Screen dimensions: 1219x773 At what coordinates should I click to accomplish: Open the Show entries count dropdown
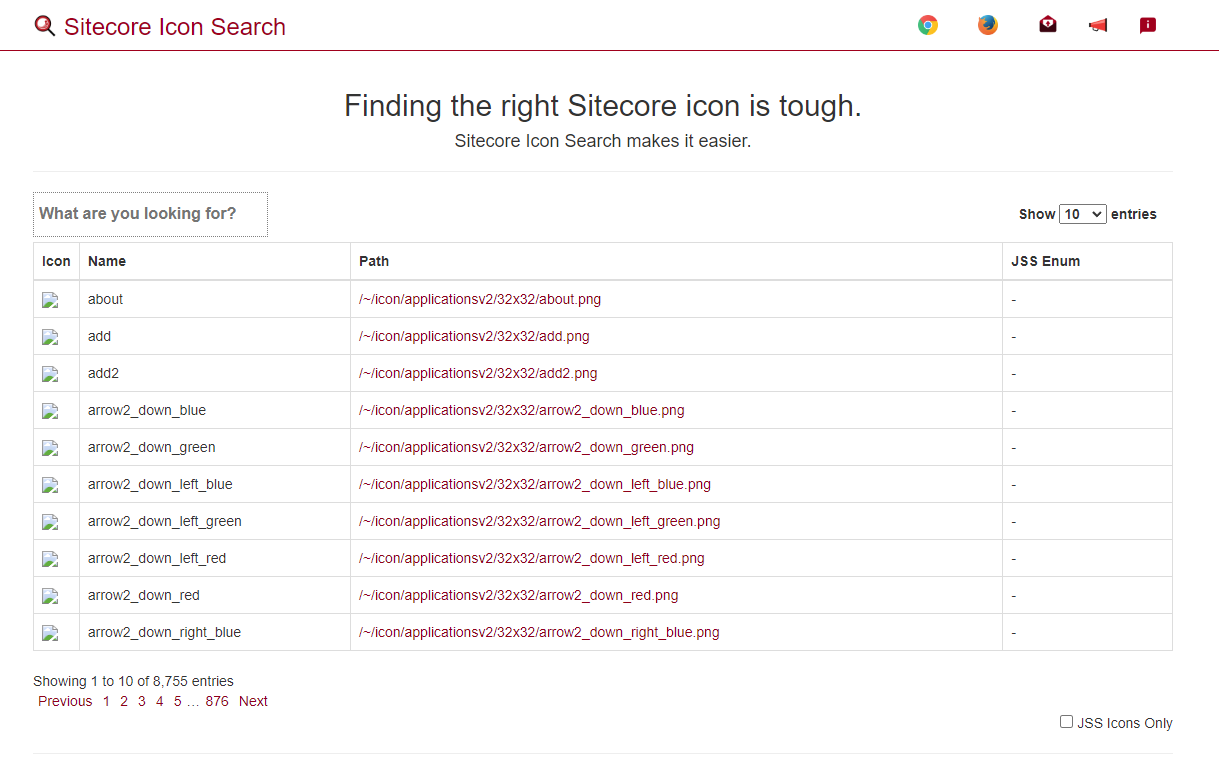[x=1082, y=214]
